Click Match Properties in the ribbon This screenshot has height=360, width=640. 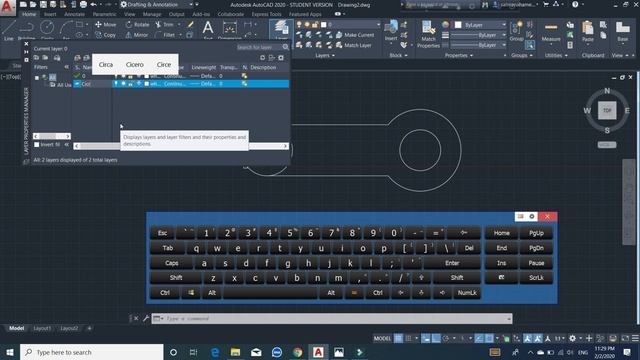pyautogui.click(x=428, y=35)
